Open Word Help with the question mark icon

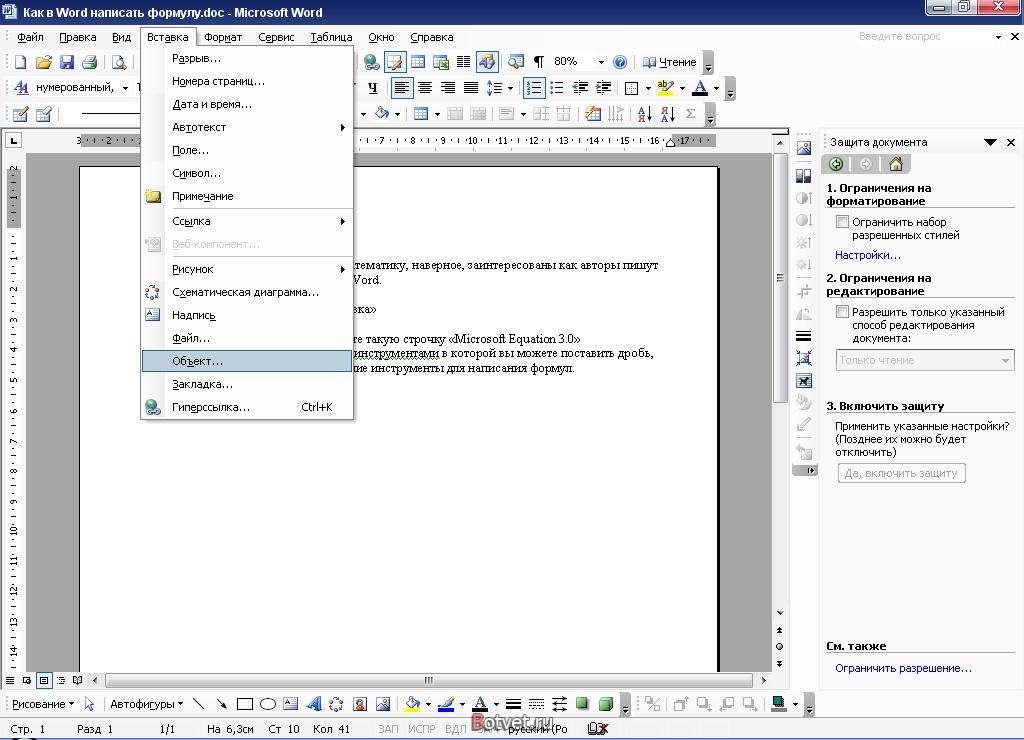[620, 62]
